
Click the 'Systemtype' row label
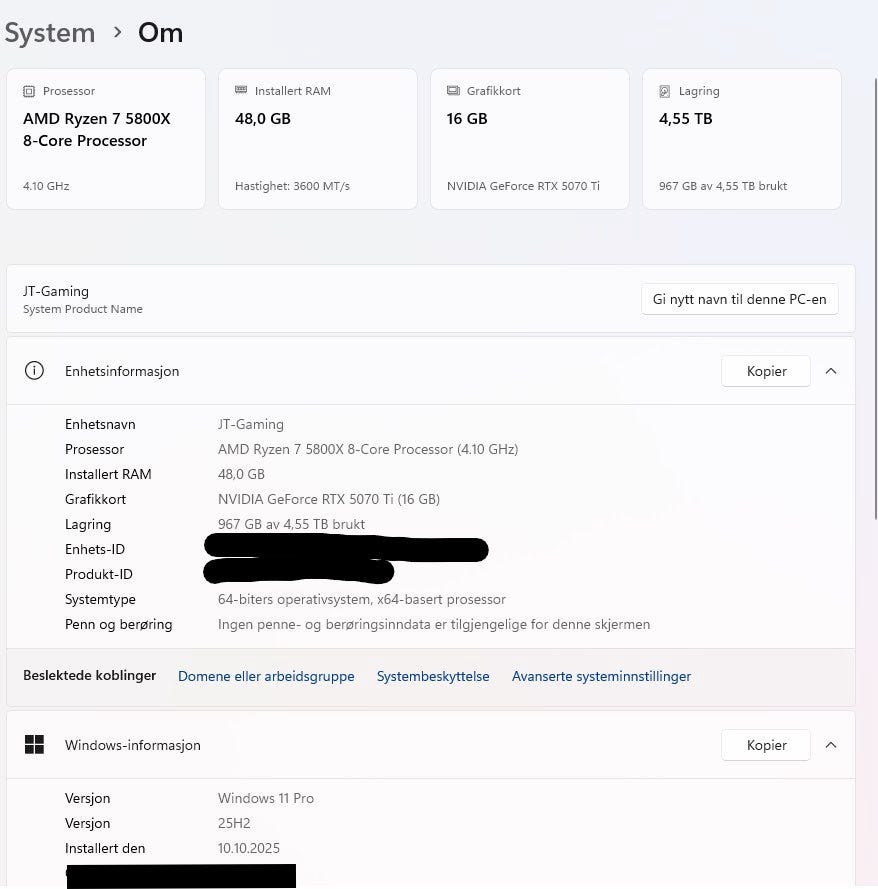pos(100,599)
